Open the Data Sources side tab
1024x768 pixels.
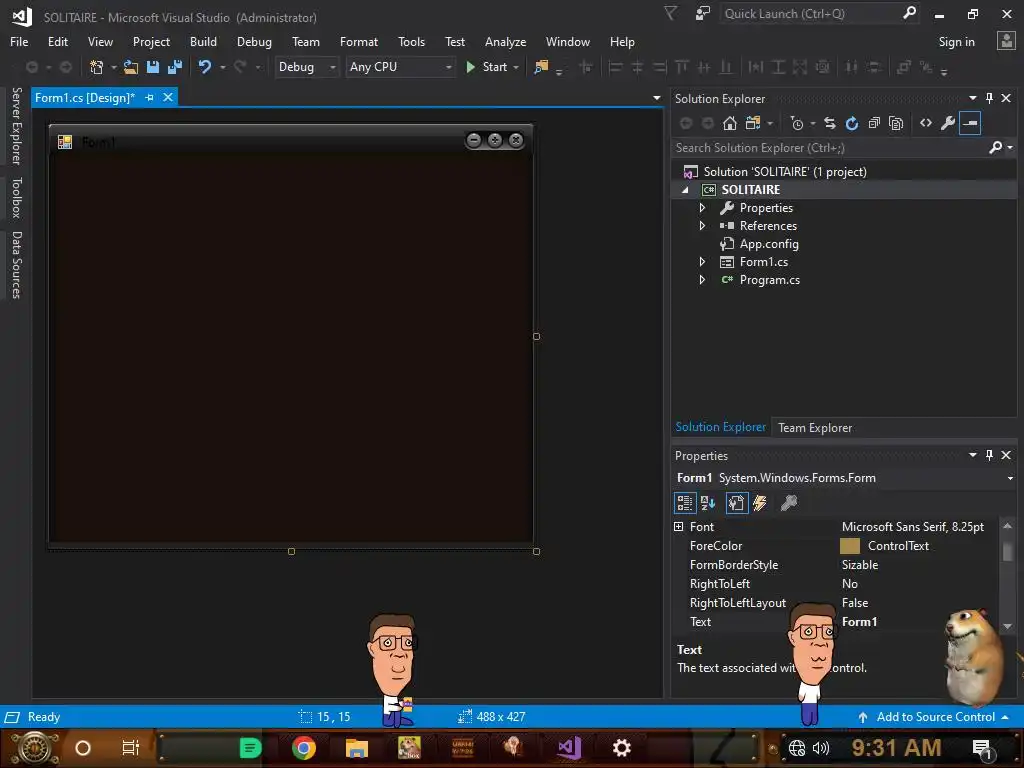point(17,264)
